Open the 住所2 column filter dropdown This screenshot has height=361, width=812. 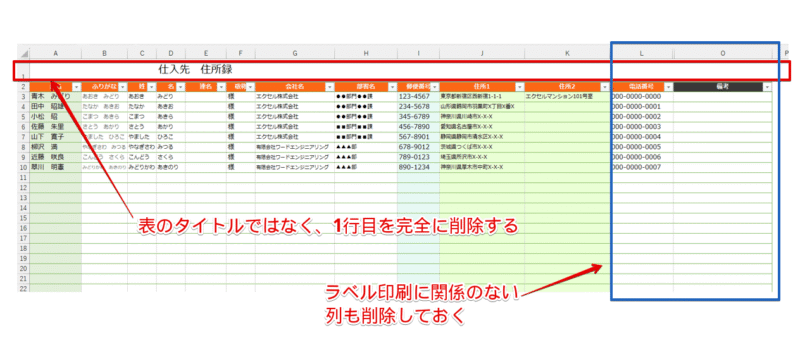click(x=604, y=87)
